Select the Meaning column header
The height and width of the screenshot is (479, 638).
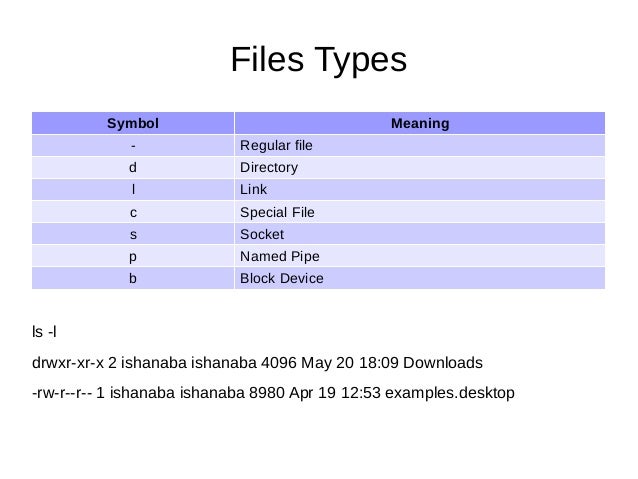tap(419, 124)
